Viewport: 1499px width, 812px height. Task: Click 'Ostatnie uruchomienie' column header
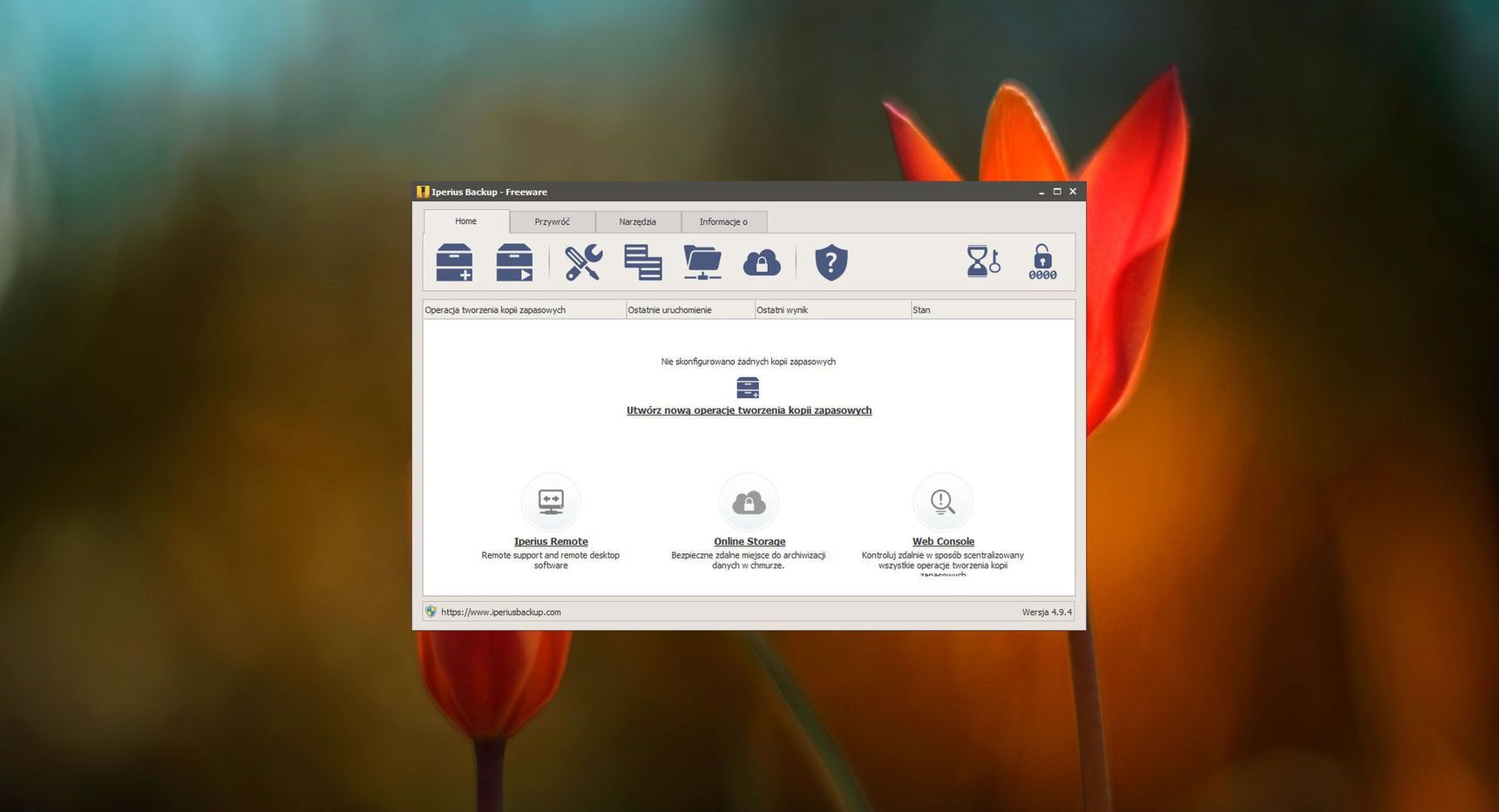(690, 310)
